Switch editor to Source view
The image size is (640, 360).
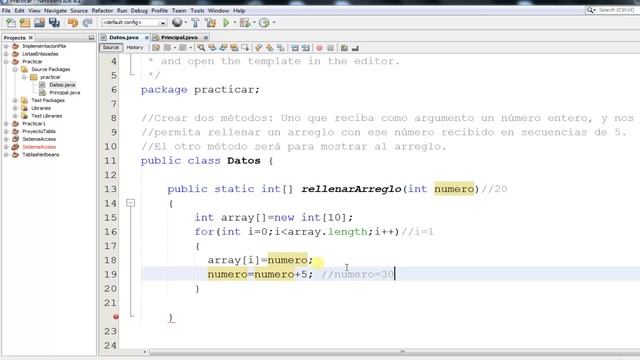pos(111,48)
